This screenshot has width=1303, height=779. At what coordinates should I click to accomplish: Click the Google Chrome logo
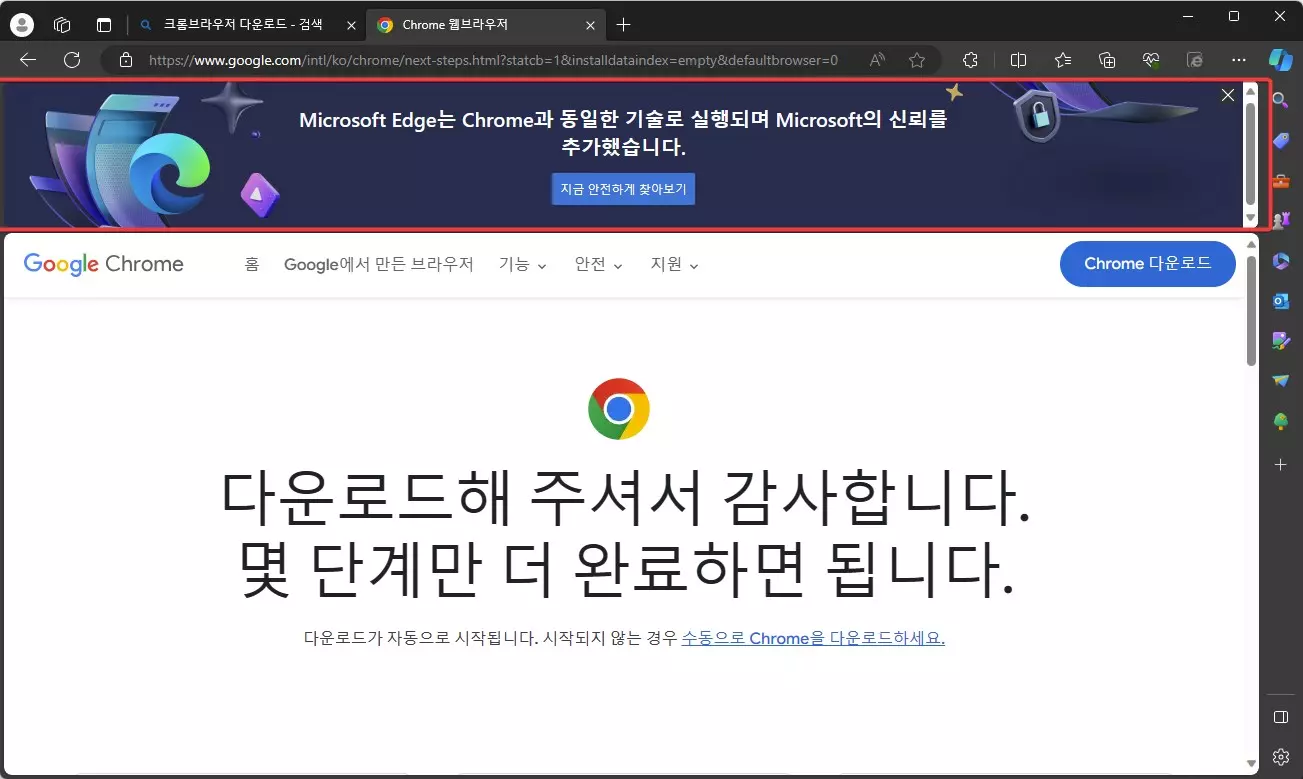pyautogui.click(x=104, y=264)
